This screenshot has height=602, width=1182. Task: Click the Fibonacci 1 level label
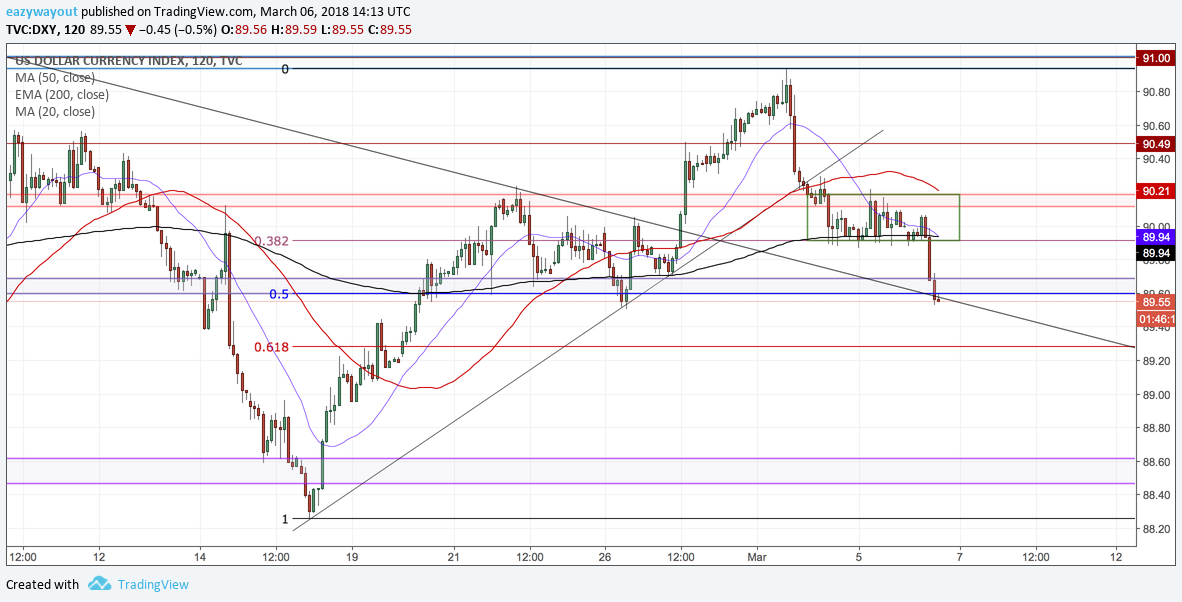(285, 519)
